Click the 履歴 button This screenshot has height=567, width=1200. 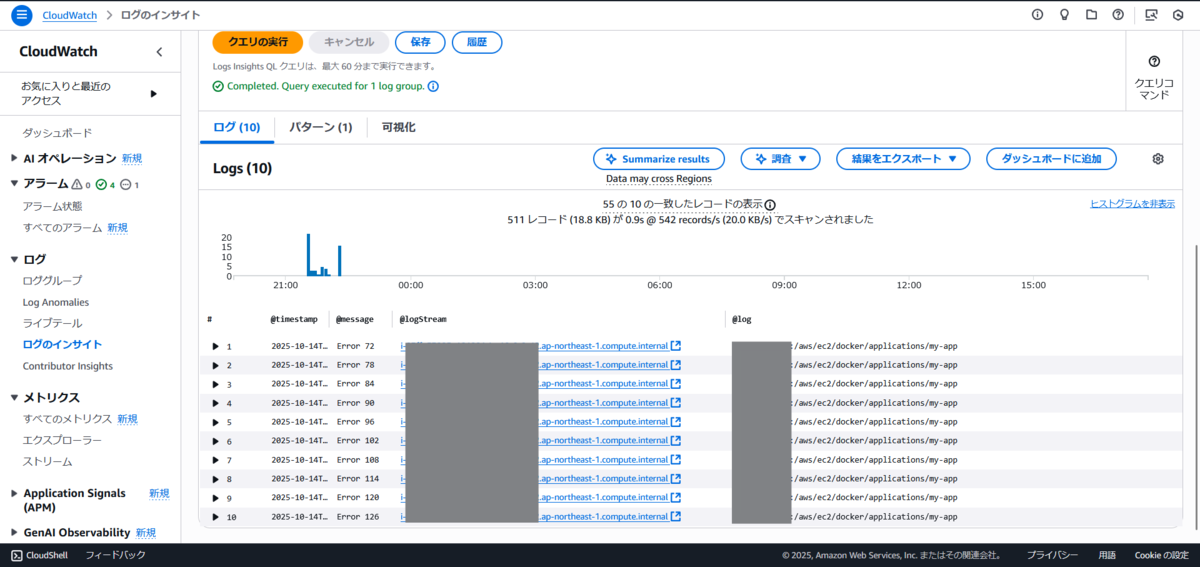[x=477, y=42]
